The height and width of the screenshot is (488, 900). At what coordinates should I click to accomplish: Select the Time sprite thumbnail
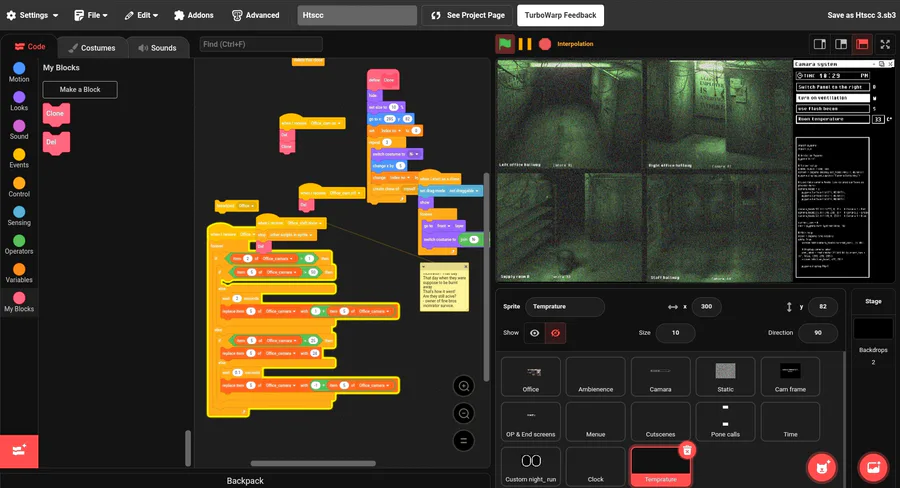[790, 422]
